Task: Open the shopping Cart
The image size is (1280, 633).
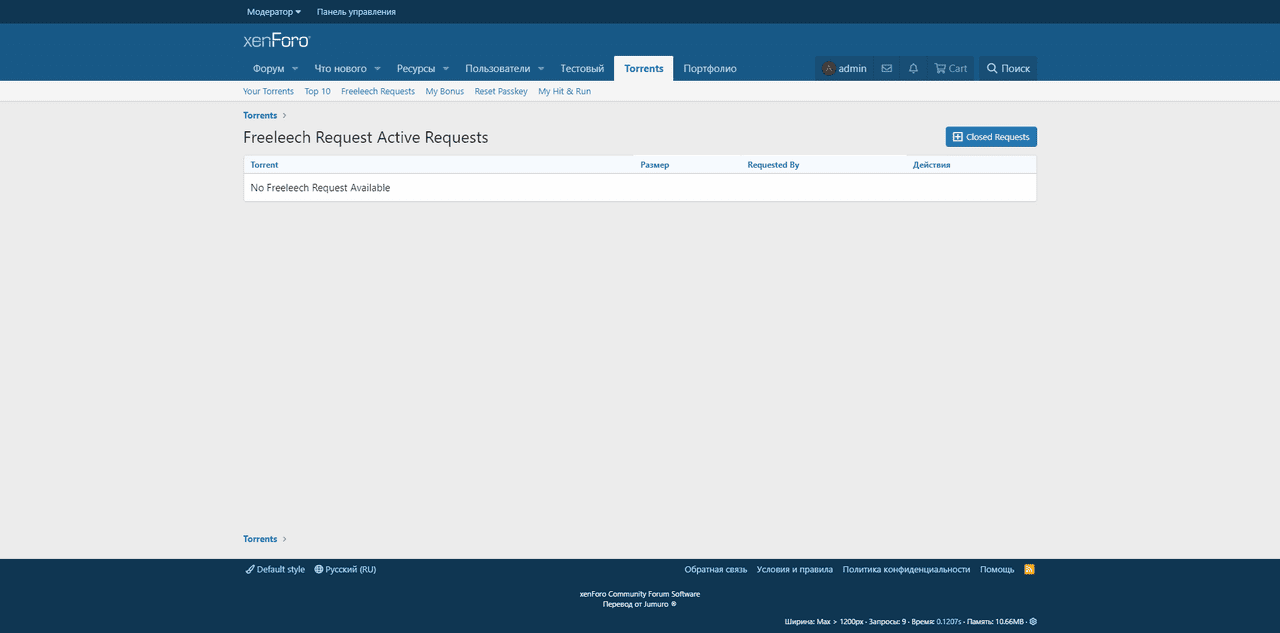Action: pyautogui.click(x=950, y=69)
